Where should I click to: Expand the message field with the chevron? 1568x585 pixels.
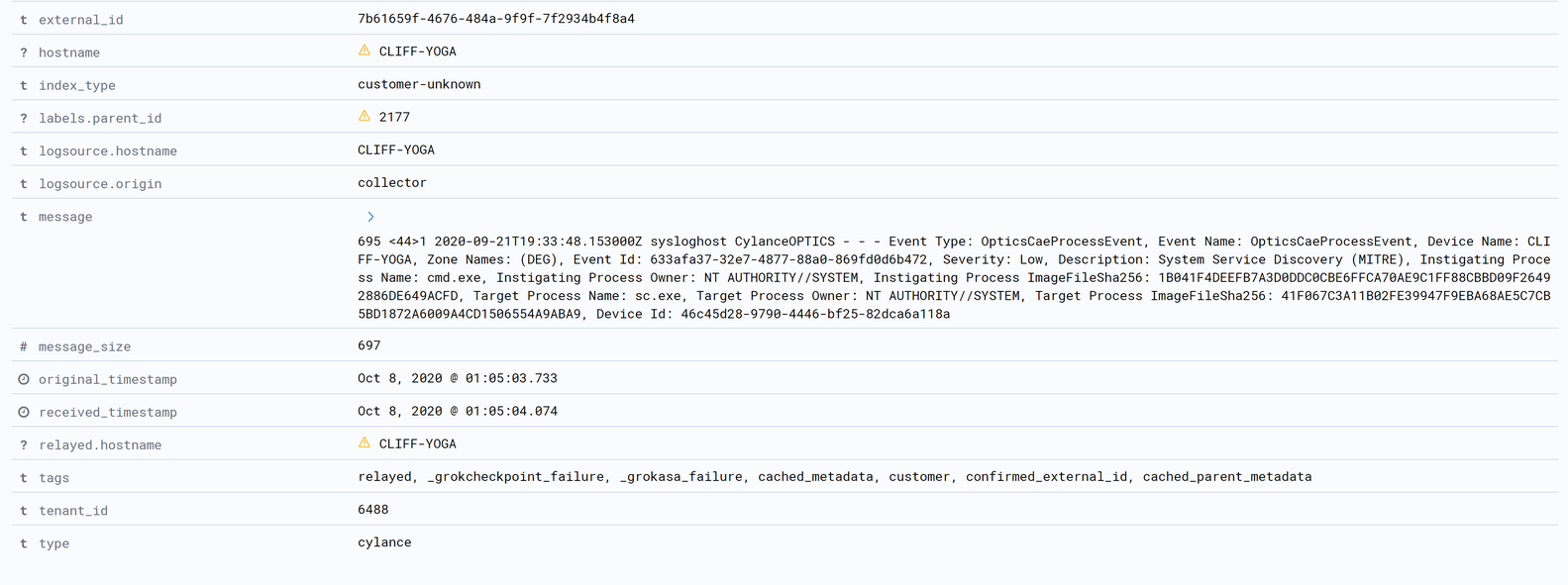[370, 217]
